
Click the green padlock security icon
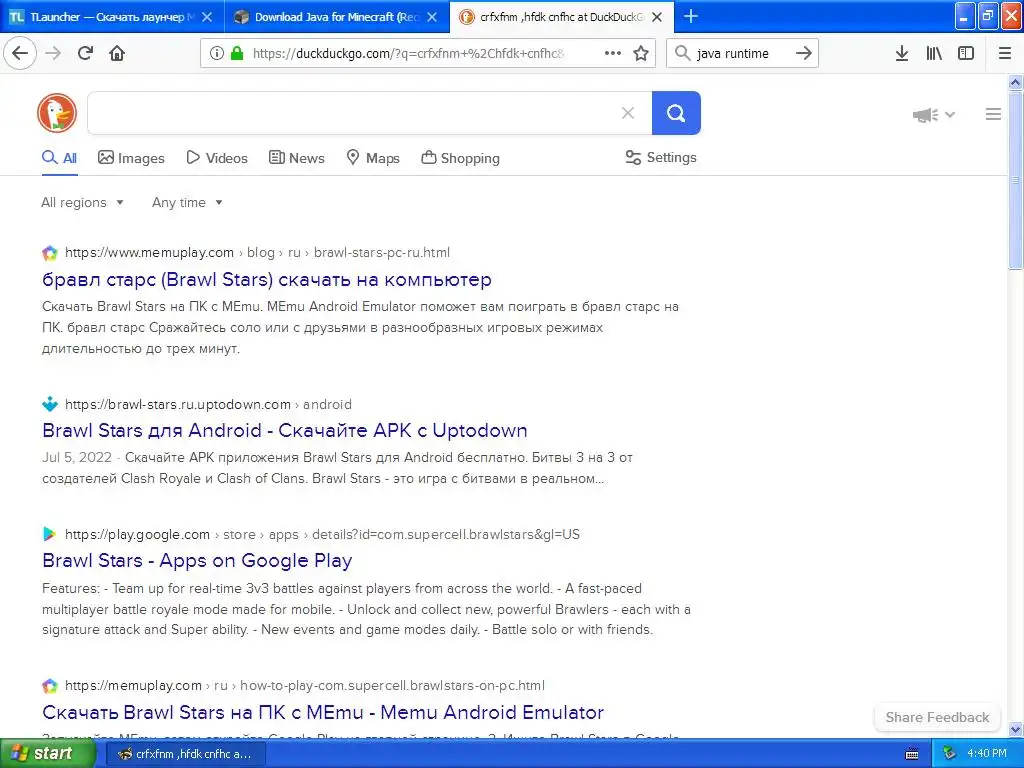(237, 53)
